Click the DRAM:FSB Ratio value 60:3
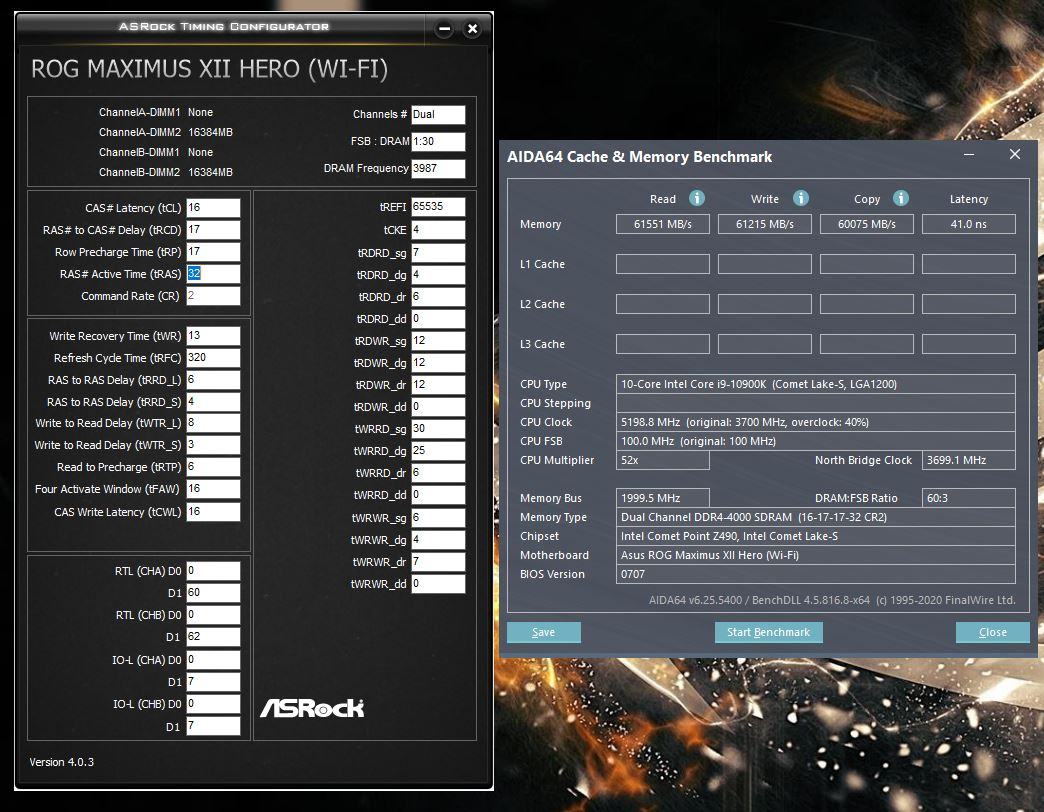The height and width of the screenshot is (812, 1044). (x=968, y=498)
